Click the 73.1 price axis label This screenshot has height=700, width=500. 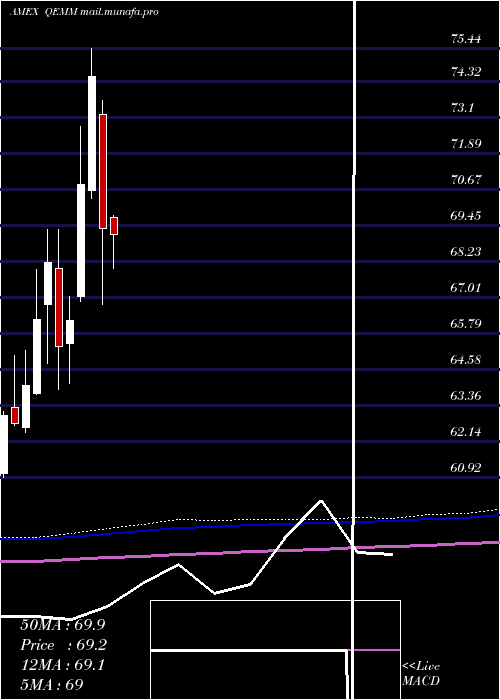[x=463, y=108]
